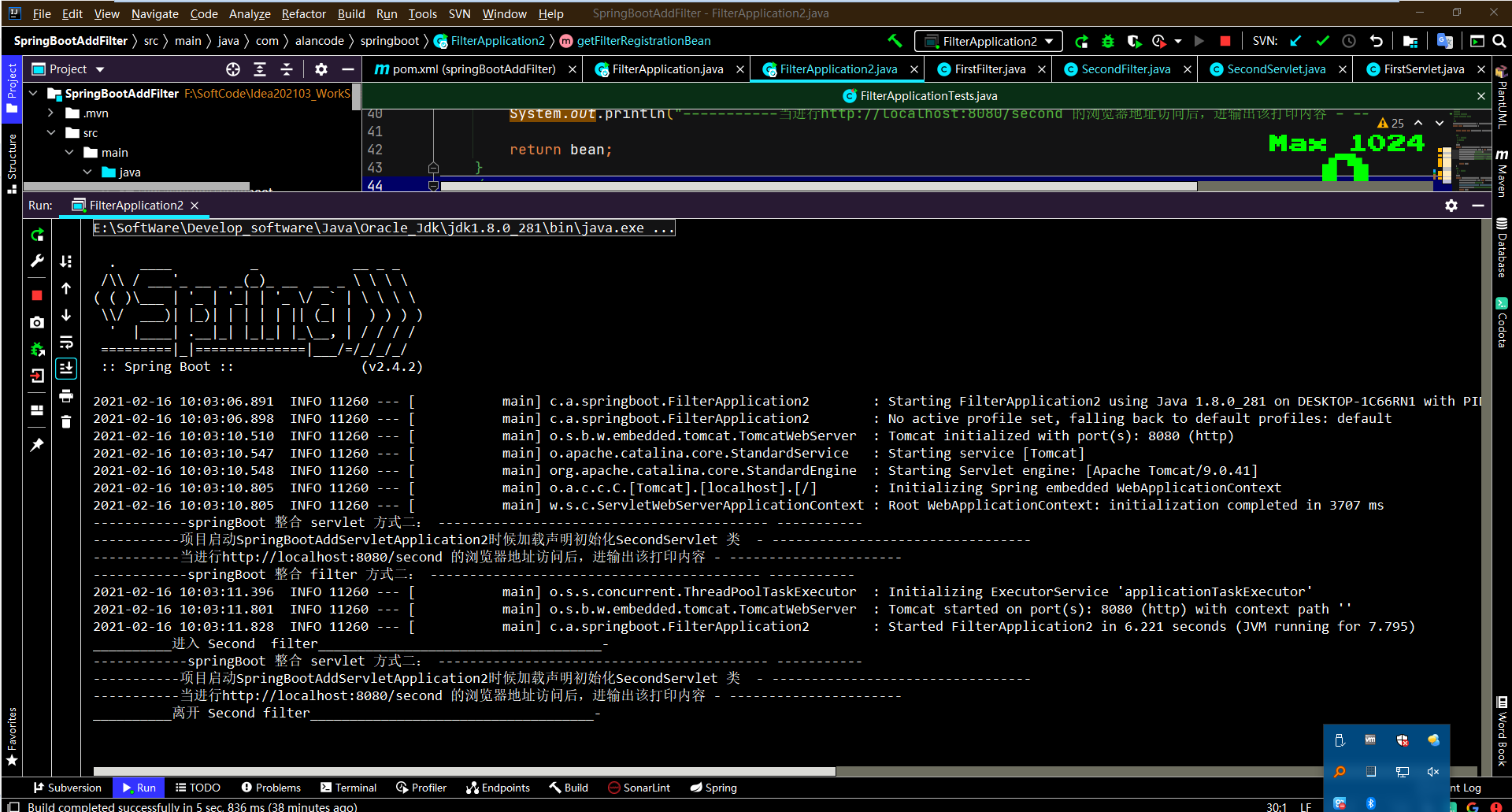Screen dimensions: 1512x812
Task: Open the Spring tool window button
Action: [x=713, y=788]
